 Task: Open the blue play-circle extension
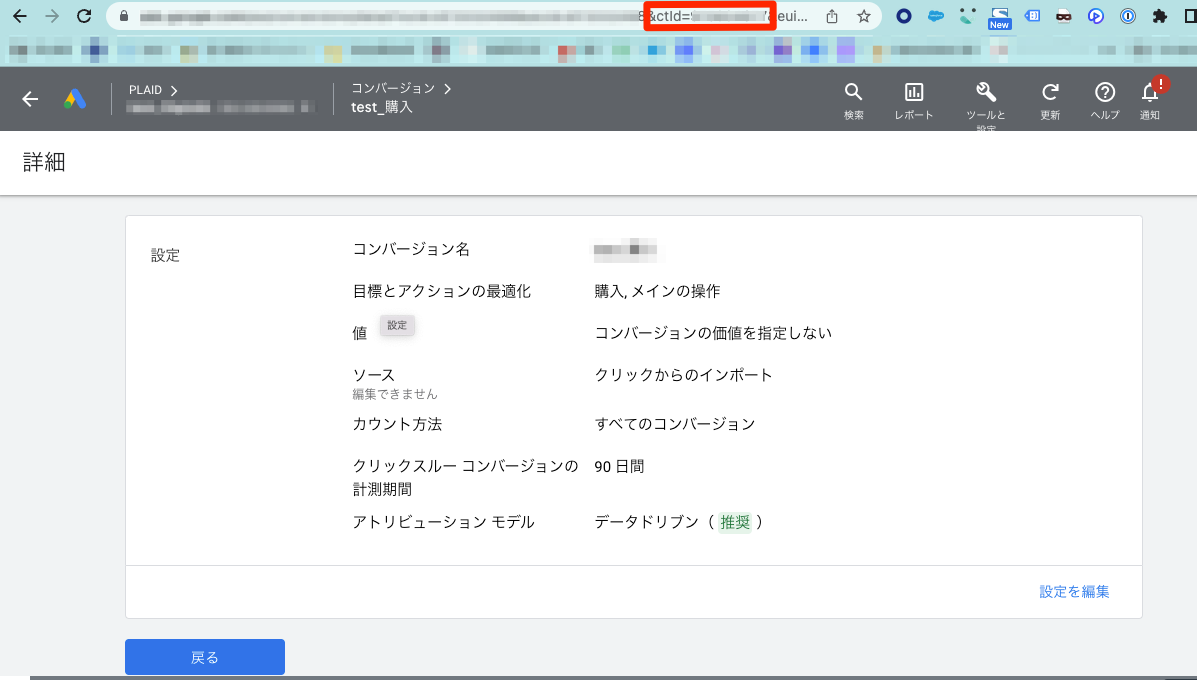tap(1095, 16)
